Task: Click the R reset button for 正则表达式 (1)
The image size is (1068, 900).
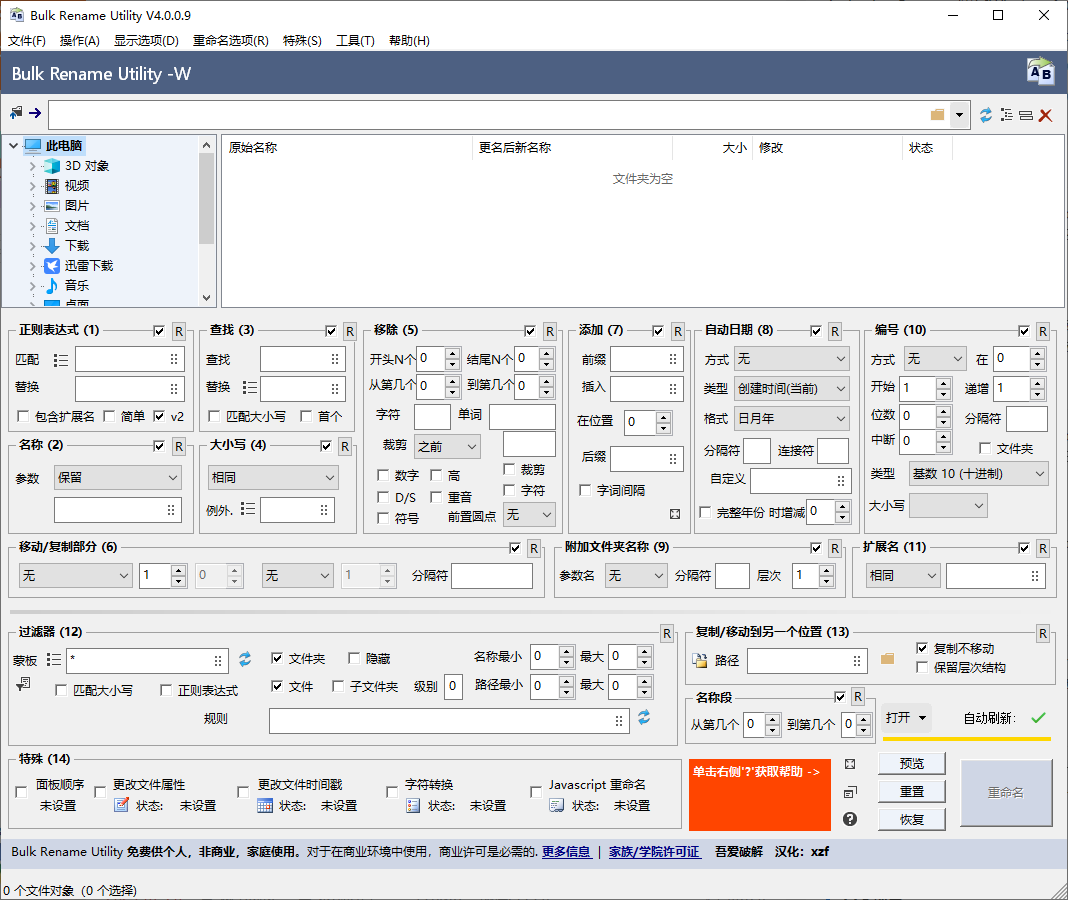Action: pos(179,331)
